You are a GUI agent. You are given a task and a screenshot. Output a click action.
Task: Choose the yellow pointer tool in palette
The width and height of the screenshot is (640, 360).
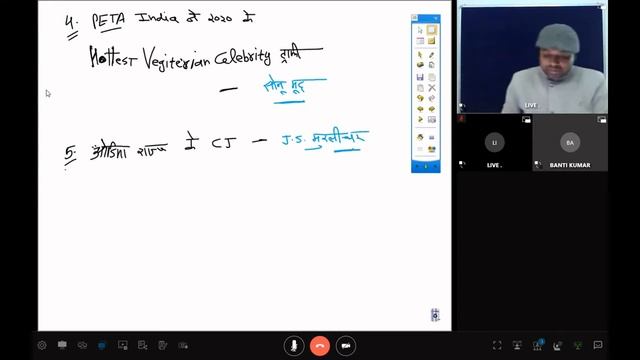(x=420, y=55)
